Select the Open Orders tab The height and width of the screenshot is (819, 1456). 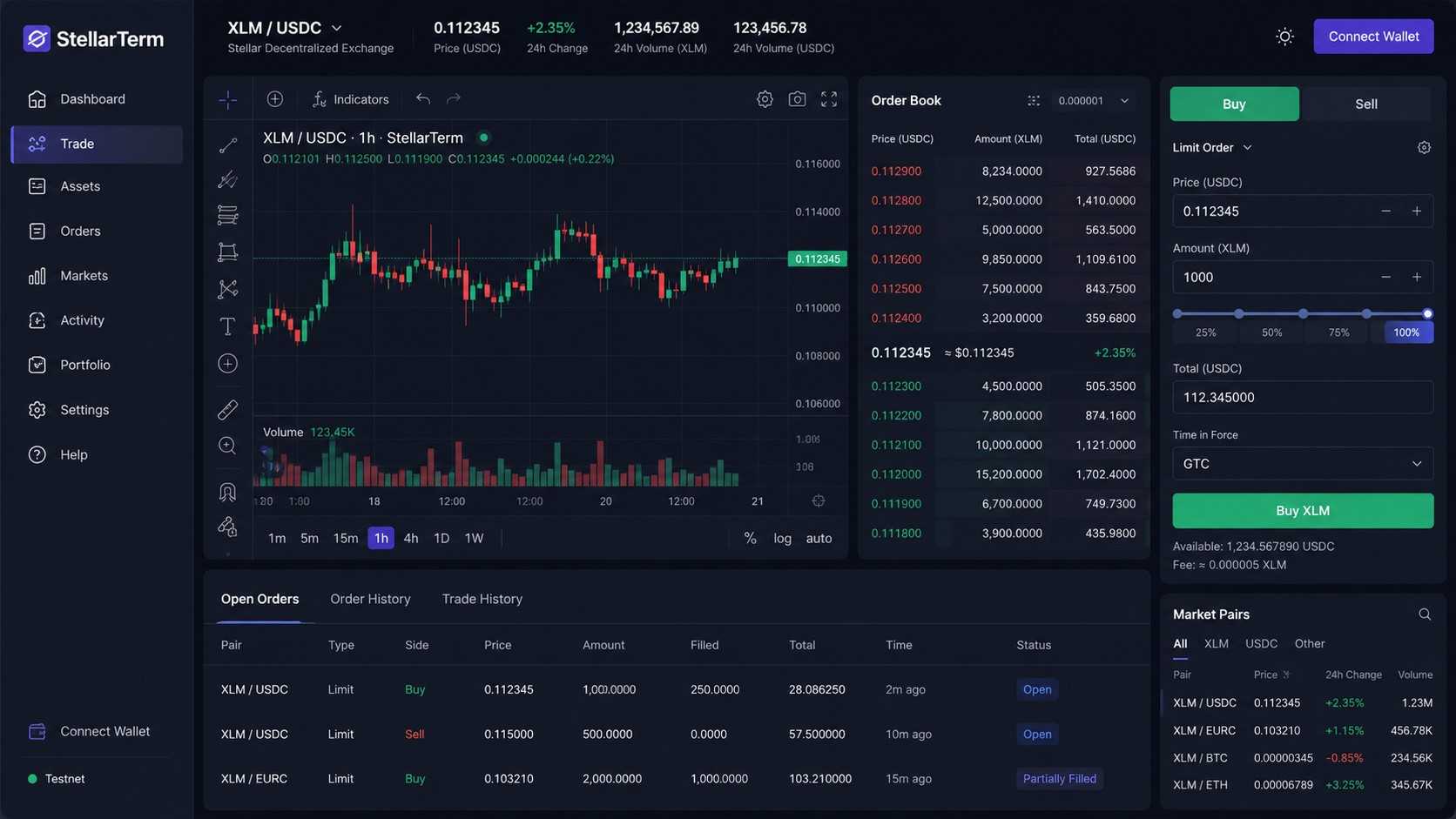click(260, 599)
